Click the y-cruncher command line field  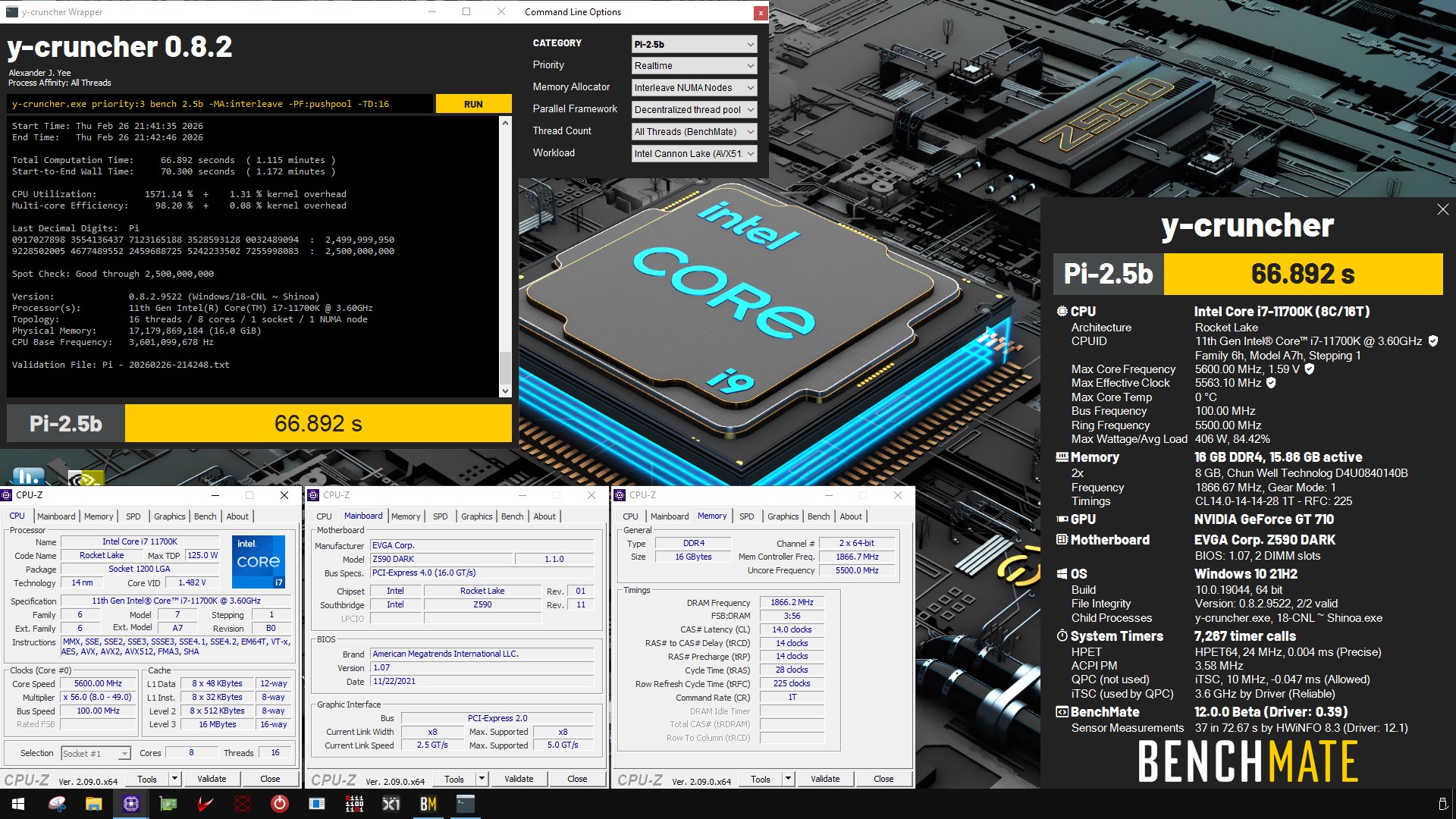tap(220, 104)
